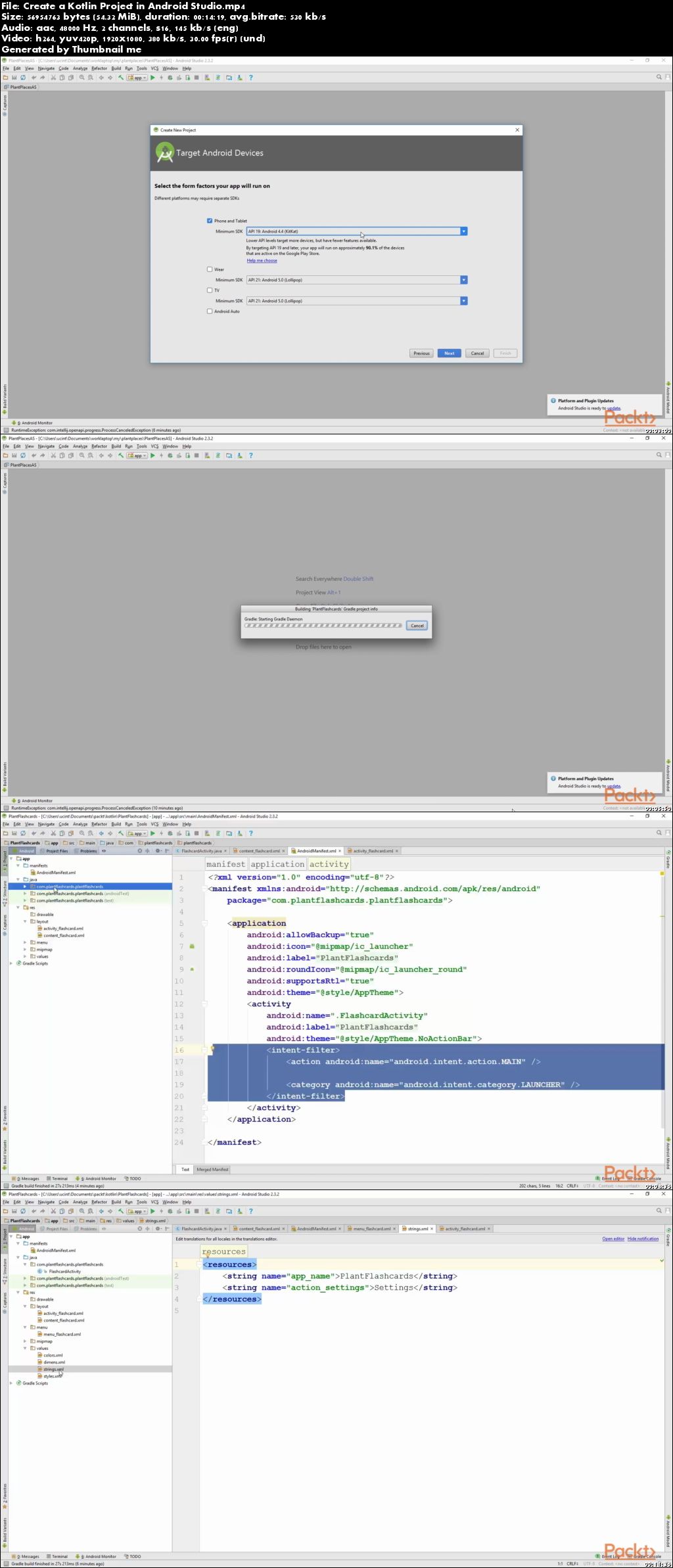Viewport: 673px width, 1568px height.
Task: Click Back arrow icon in strings.xml window toolbar
Action: coord(101,1211)
